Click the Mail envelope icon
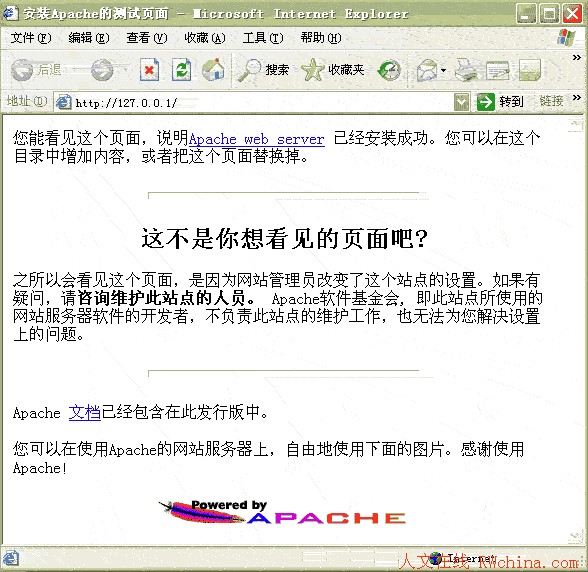Screen dimensions: 588x572 tap(427, 70)
